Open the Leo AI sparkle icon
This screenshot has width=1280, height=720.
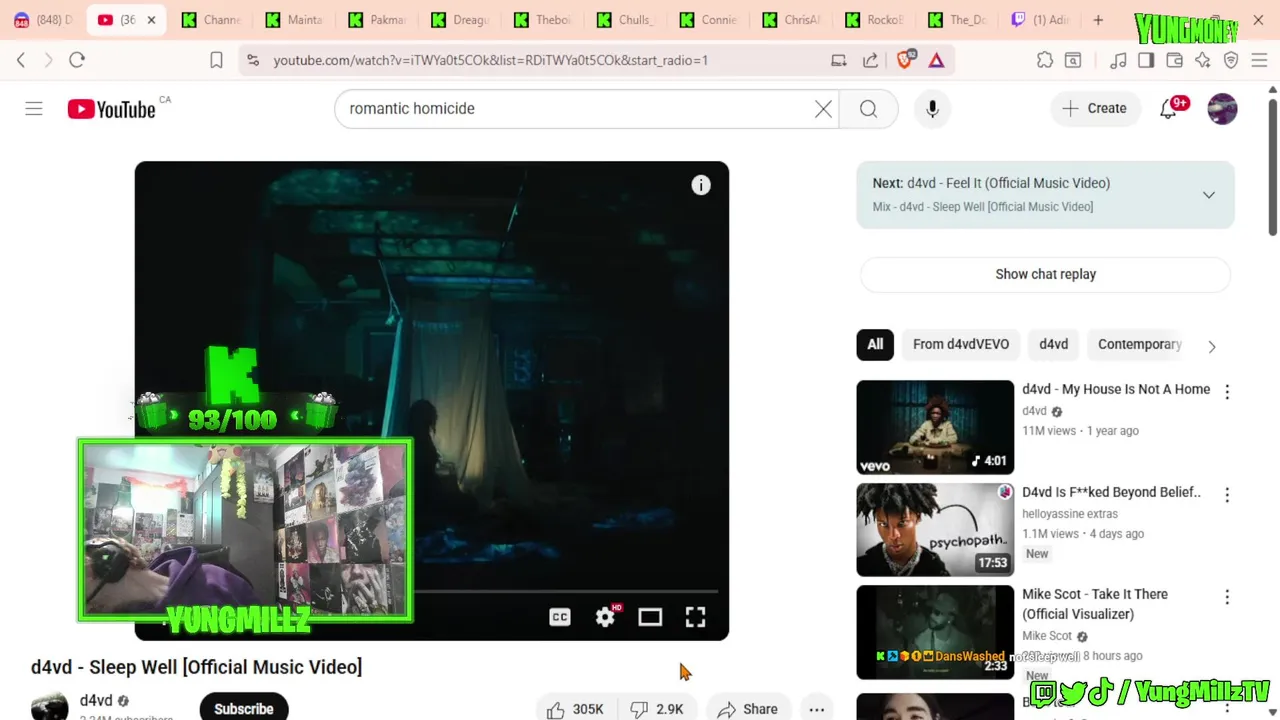[1203, 60]
